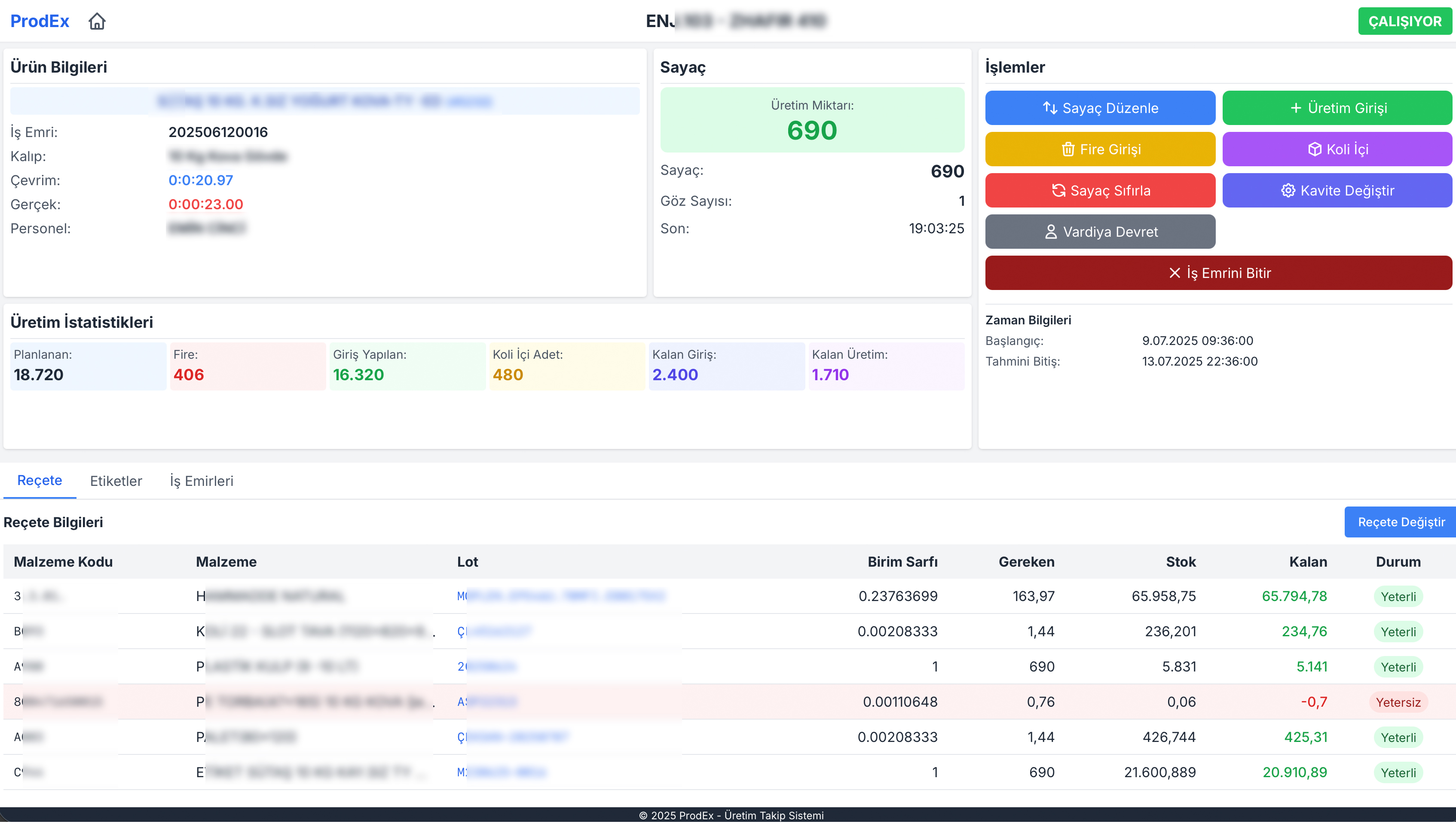Click the home icon in header

pos(97,21)
